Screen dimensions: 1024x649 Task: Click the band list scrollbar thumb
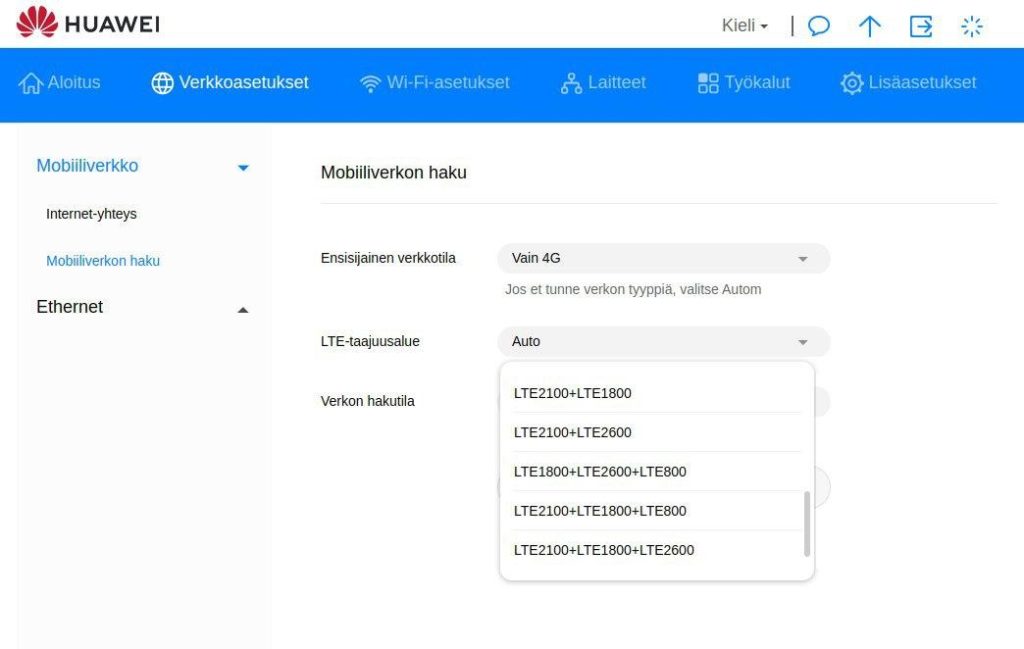point(807,523)
